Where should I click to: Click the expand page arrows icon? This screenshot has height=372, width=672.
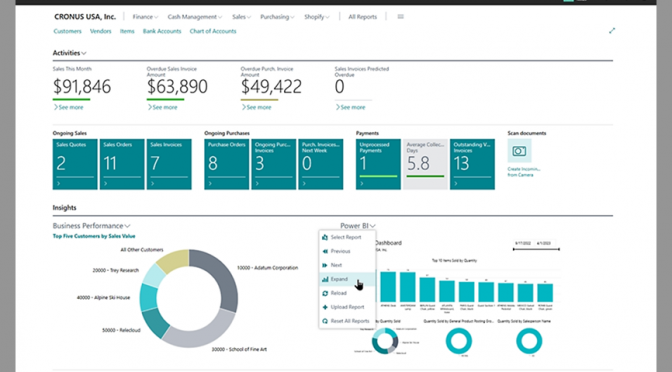pyautogui.click(x=612, y=30)
